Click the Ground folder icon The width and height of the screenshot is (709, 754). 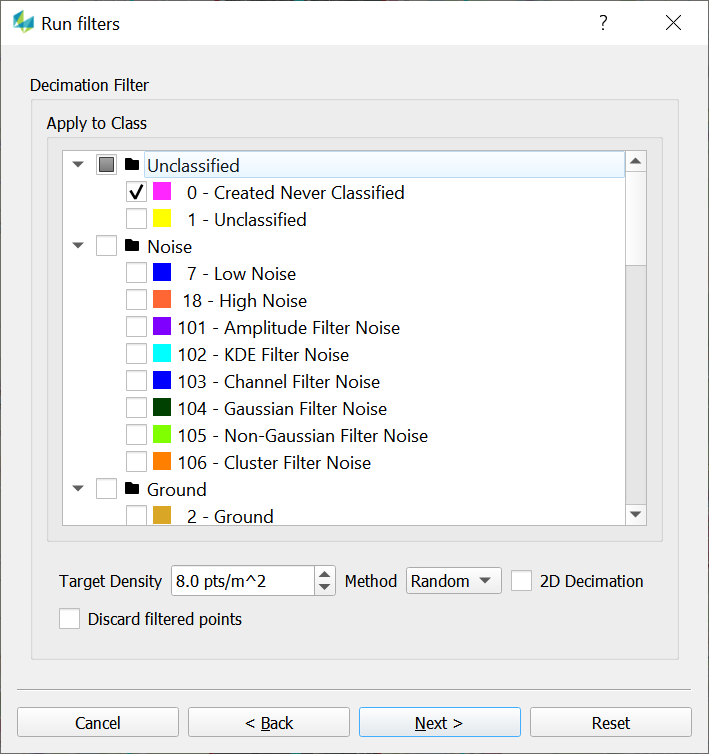131,489
